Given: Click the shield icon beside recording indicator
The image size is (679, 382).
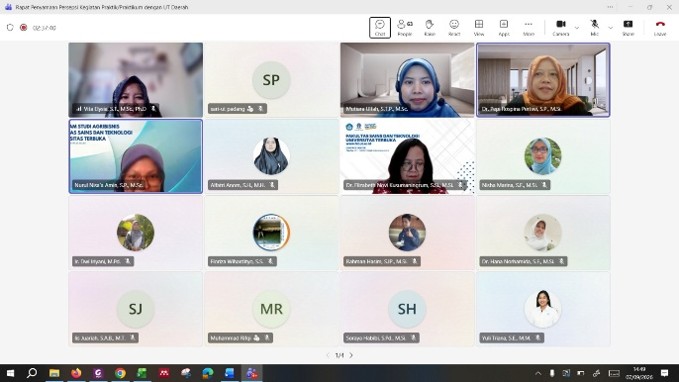Looking at the screenshot, I should click(x=10, y=27).
